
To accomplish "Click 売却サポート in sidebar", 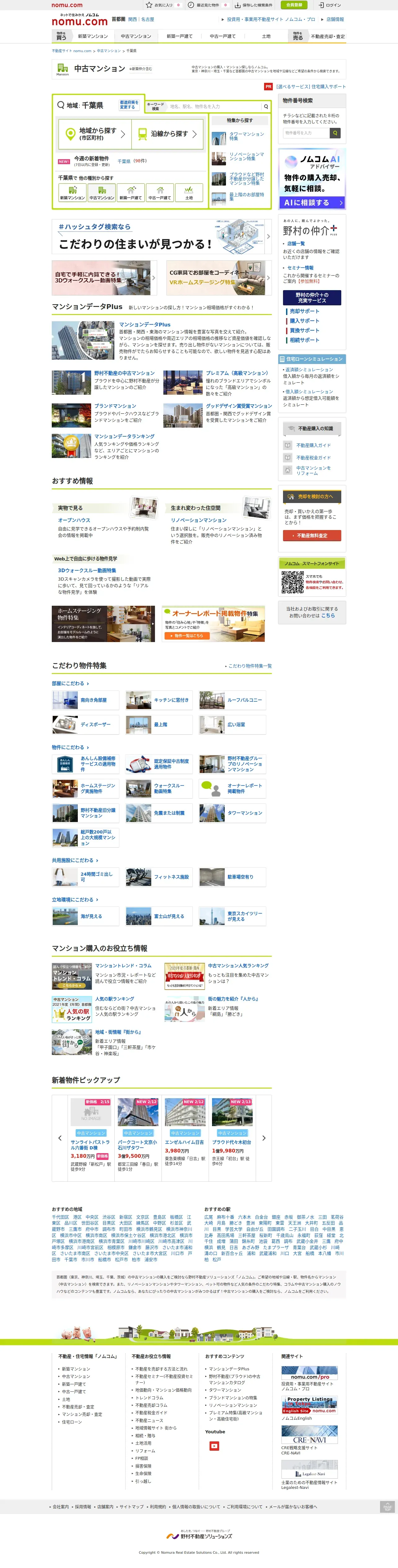I will (x=304, y=311).
